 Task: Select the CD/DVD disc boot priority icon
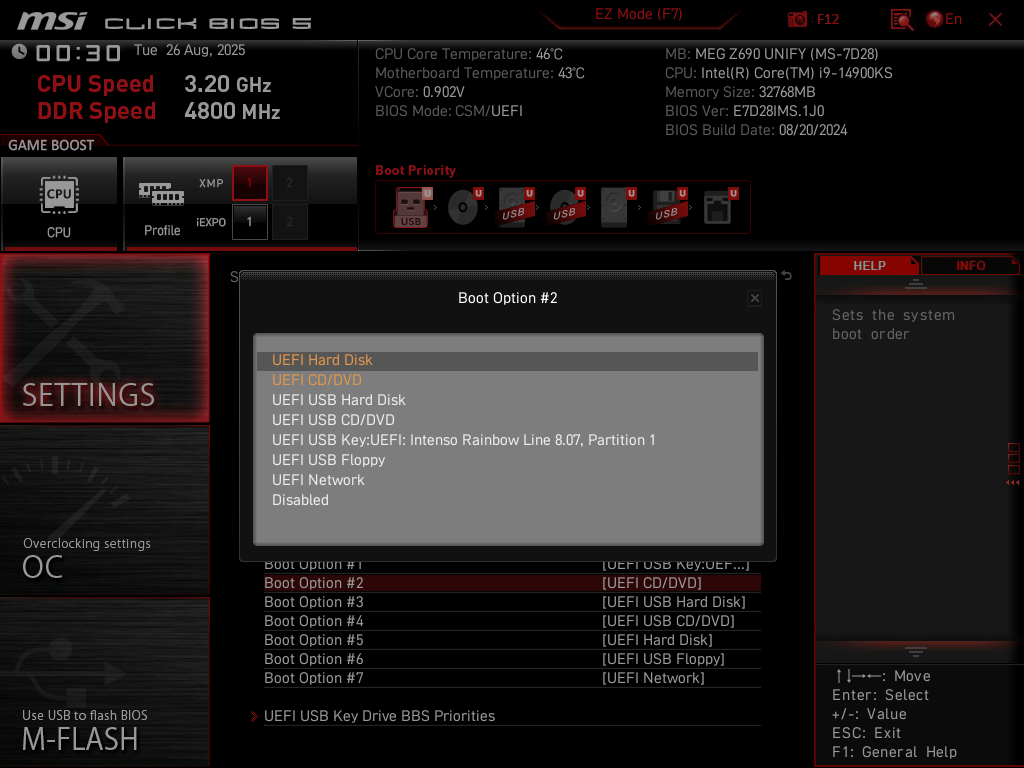coord(464,207)
